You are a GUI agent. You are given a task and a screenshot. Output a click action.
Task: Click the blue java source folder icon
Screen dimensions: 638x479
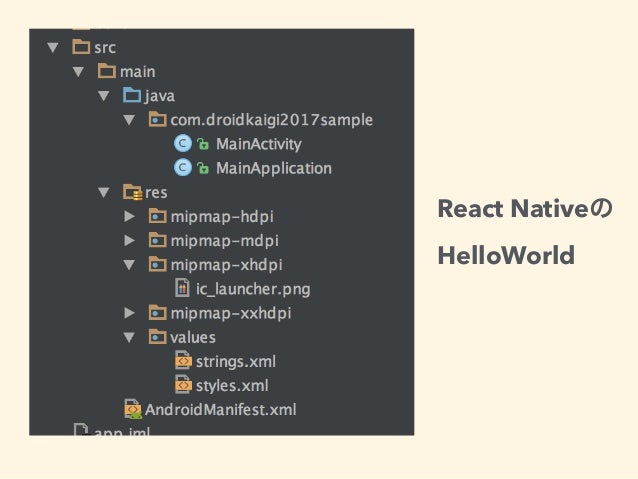tap(132, 95)
